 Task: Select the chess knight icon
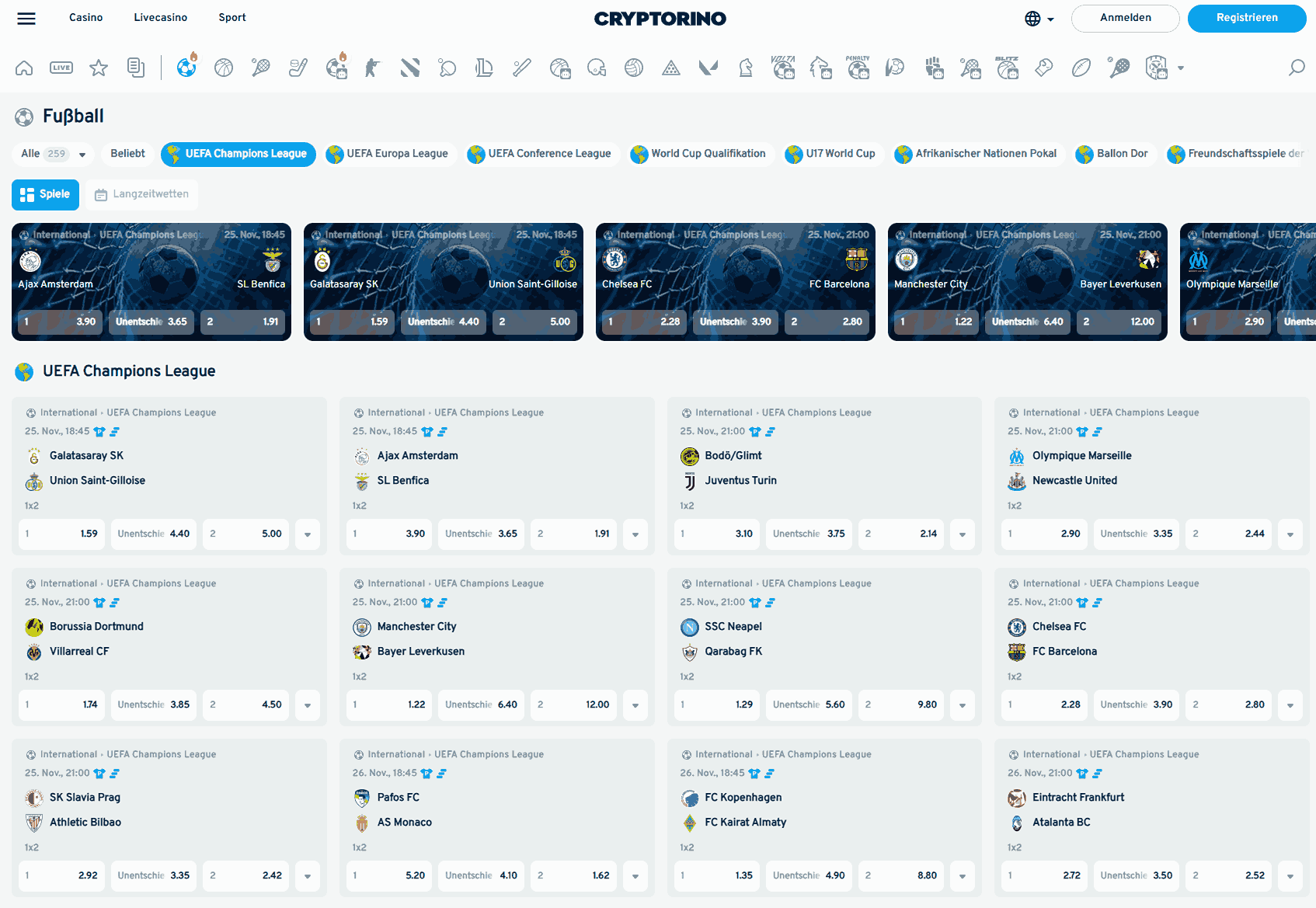(x=746, y=68)
